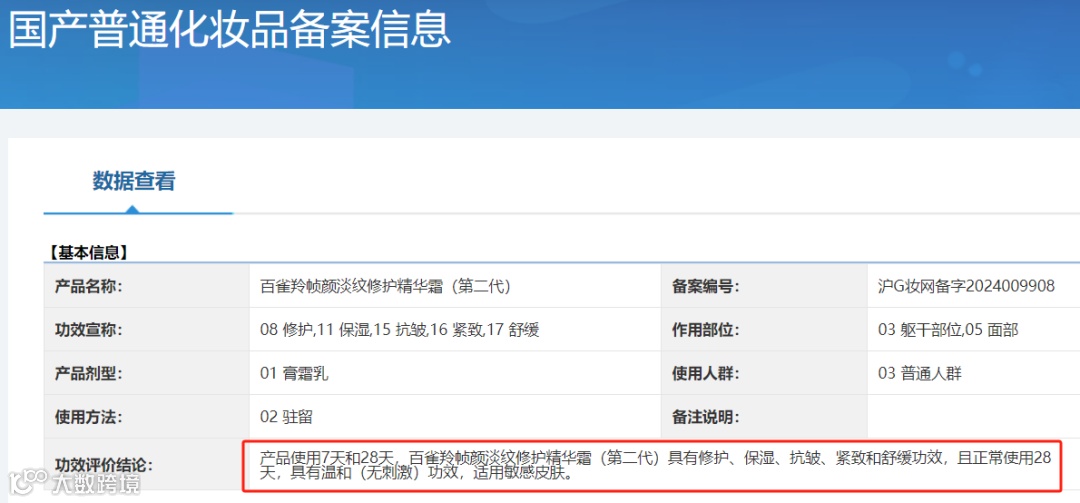Click the 使用人群 label cell

764,373
